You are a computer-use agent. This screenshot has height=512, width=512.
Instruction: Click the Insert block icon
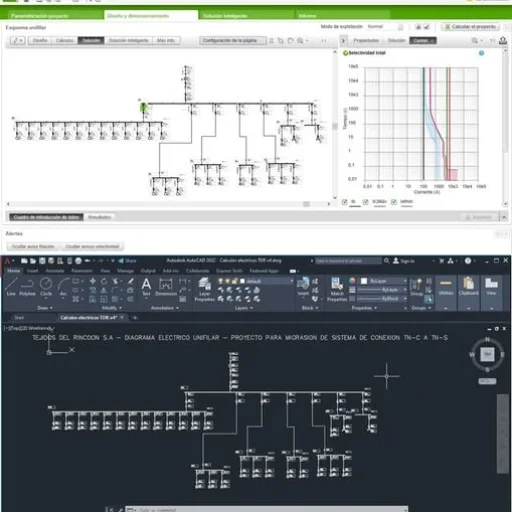click(x=303, y=286)
